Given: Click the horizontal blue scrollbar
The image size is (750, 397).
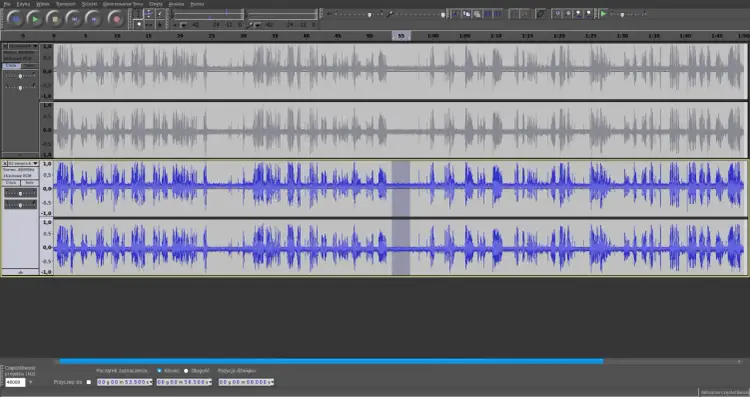Looking at the screenshot, I should click(x=331, y=362).
